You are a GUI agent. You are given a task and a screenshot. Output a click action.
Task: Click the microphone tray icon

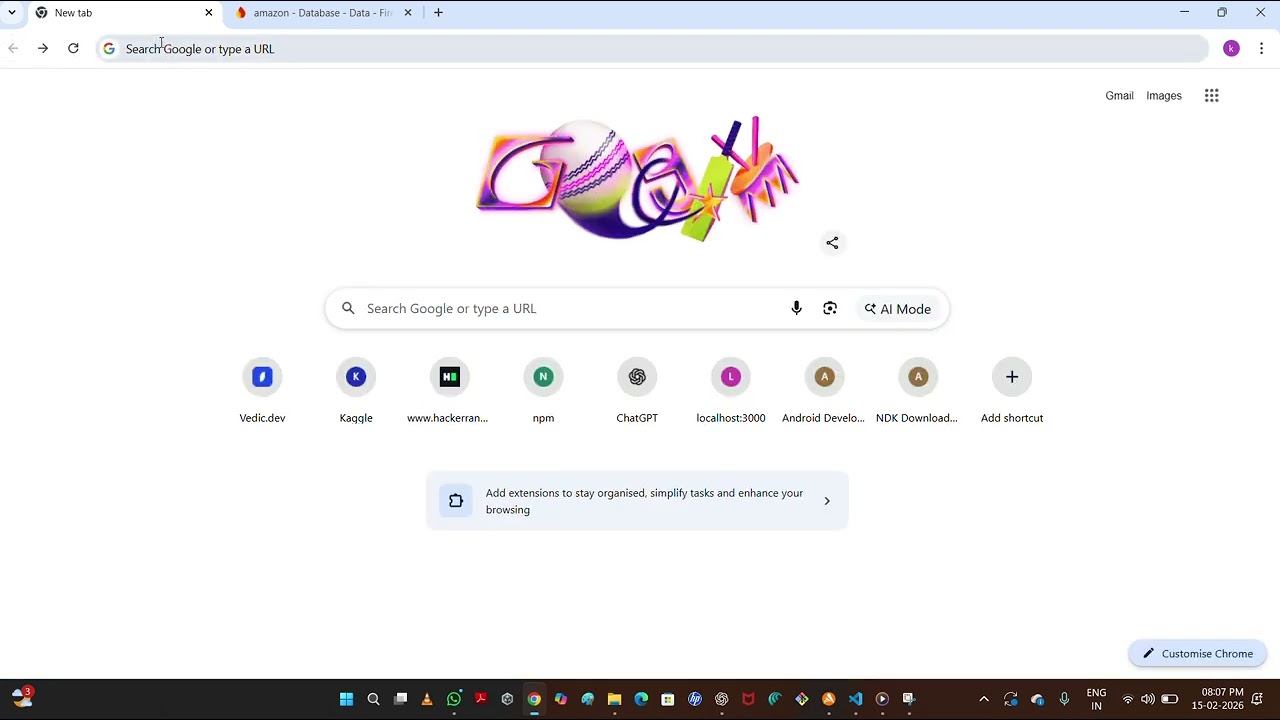(1064, 699)
